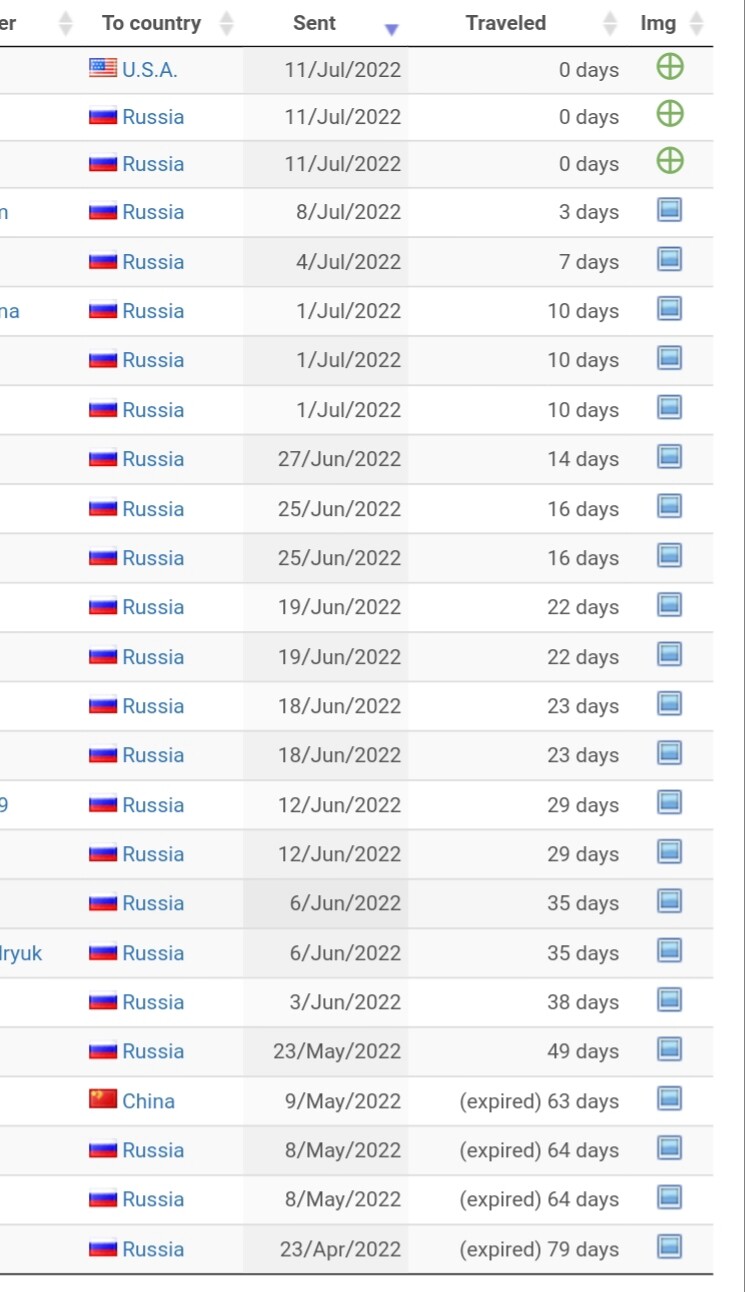Click the Russia link in the 4/Jul/2022 row

click(153, 262)
